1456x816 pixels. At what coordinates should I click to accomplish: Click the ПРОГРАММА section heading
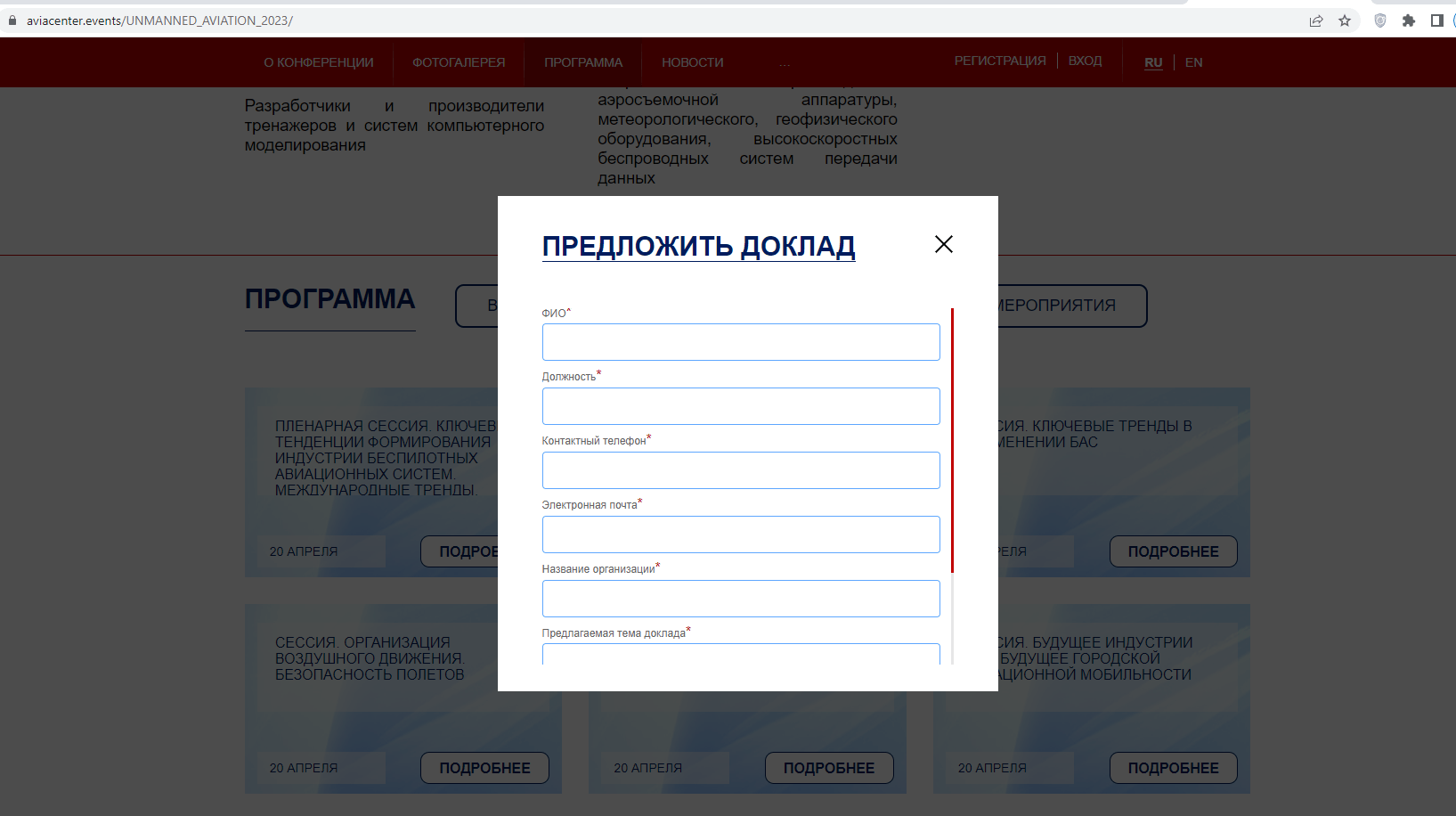(330, 299)
